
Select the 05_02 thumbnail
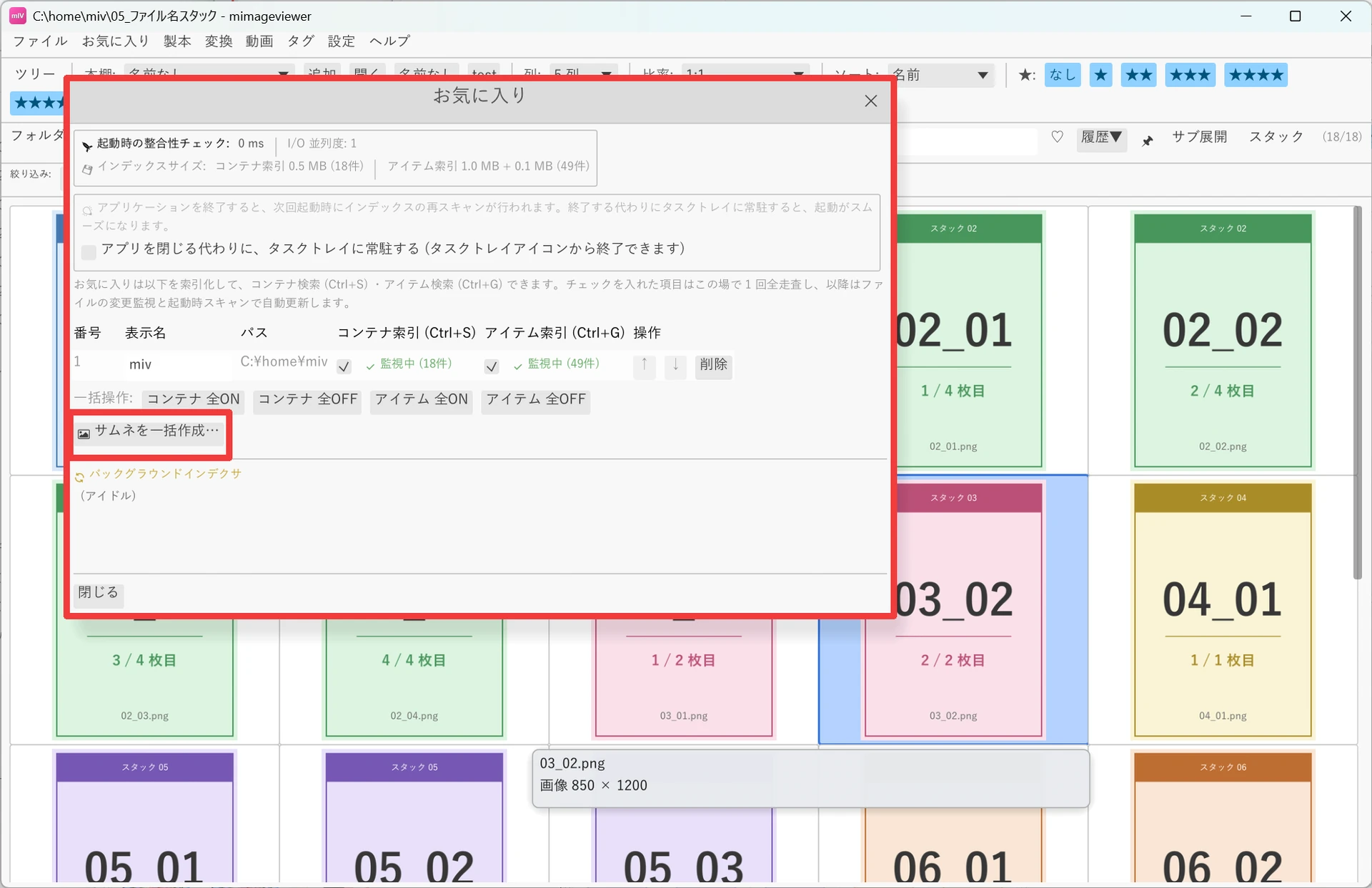point(414,817)
